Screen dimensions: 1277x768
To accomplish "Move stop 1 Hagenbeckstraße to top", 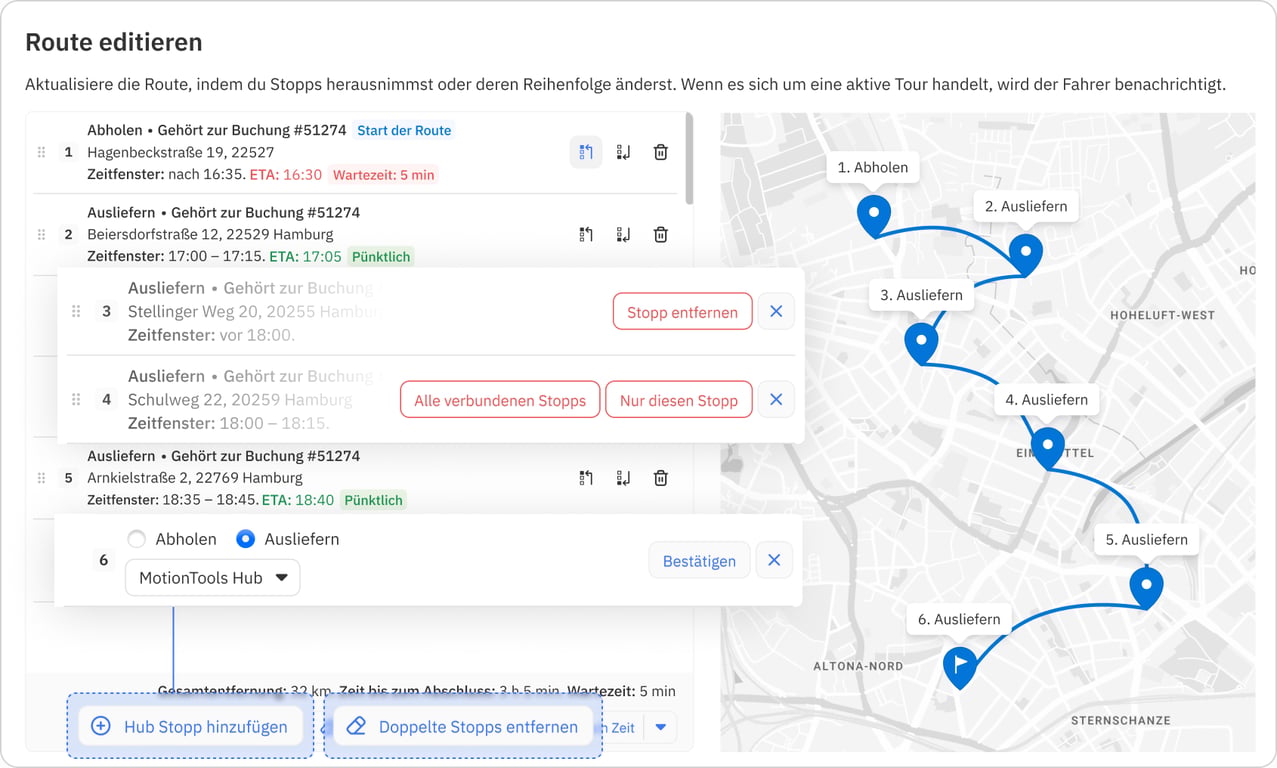I will (x=586, y=152).
